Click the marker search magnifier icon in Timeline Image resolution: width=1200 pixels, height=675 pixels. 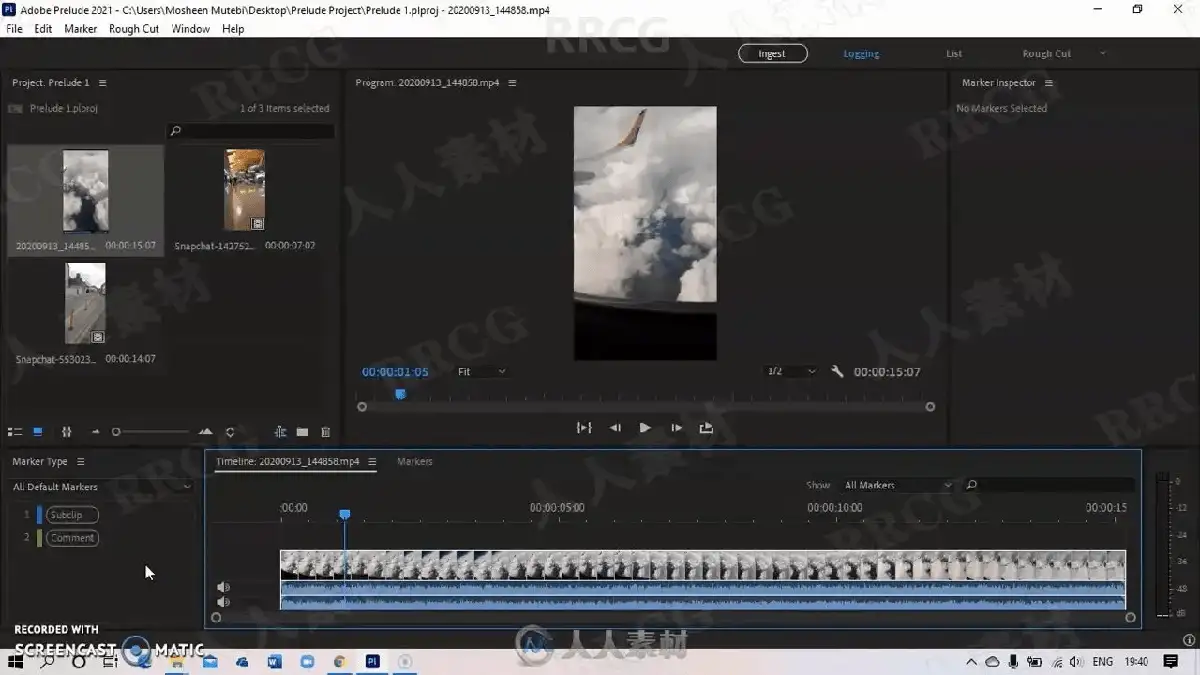pos(971,485)
